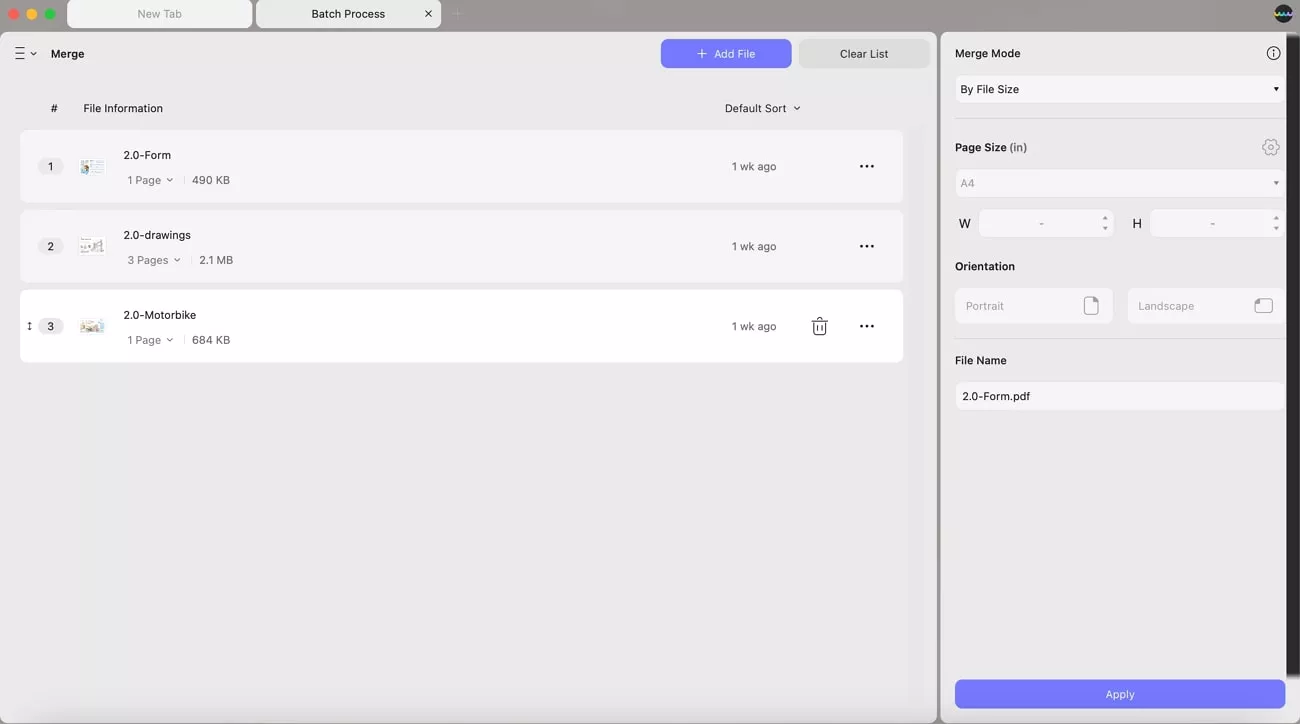Screen dimensions: 1300x724
Task: Delete the 2.0-Motorbike file
Action: [819, 326]
